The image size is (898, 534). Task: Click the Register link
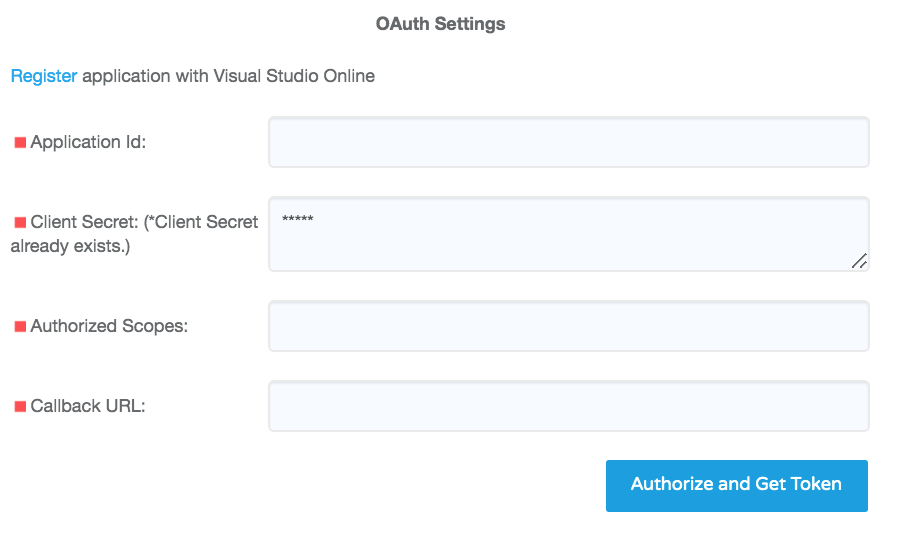click(43, 76)
